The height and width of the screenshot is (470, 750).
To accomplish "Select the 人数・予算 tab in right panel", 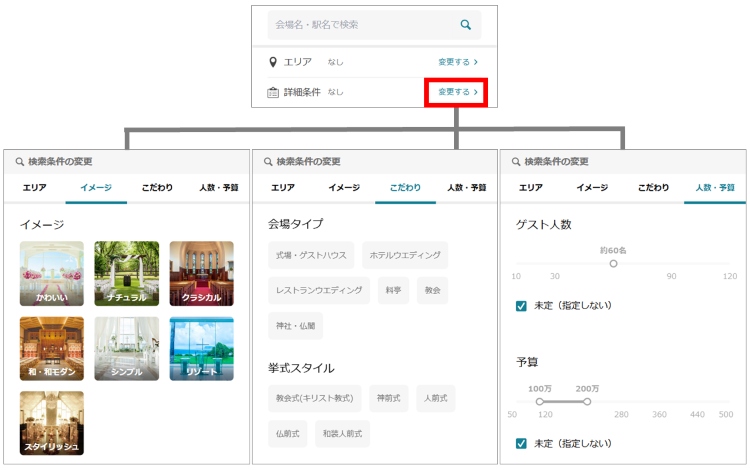I will point(714,187).
